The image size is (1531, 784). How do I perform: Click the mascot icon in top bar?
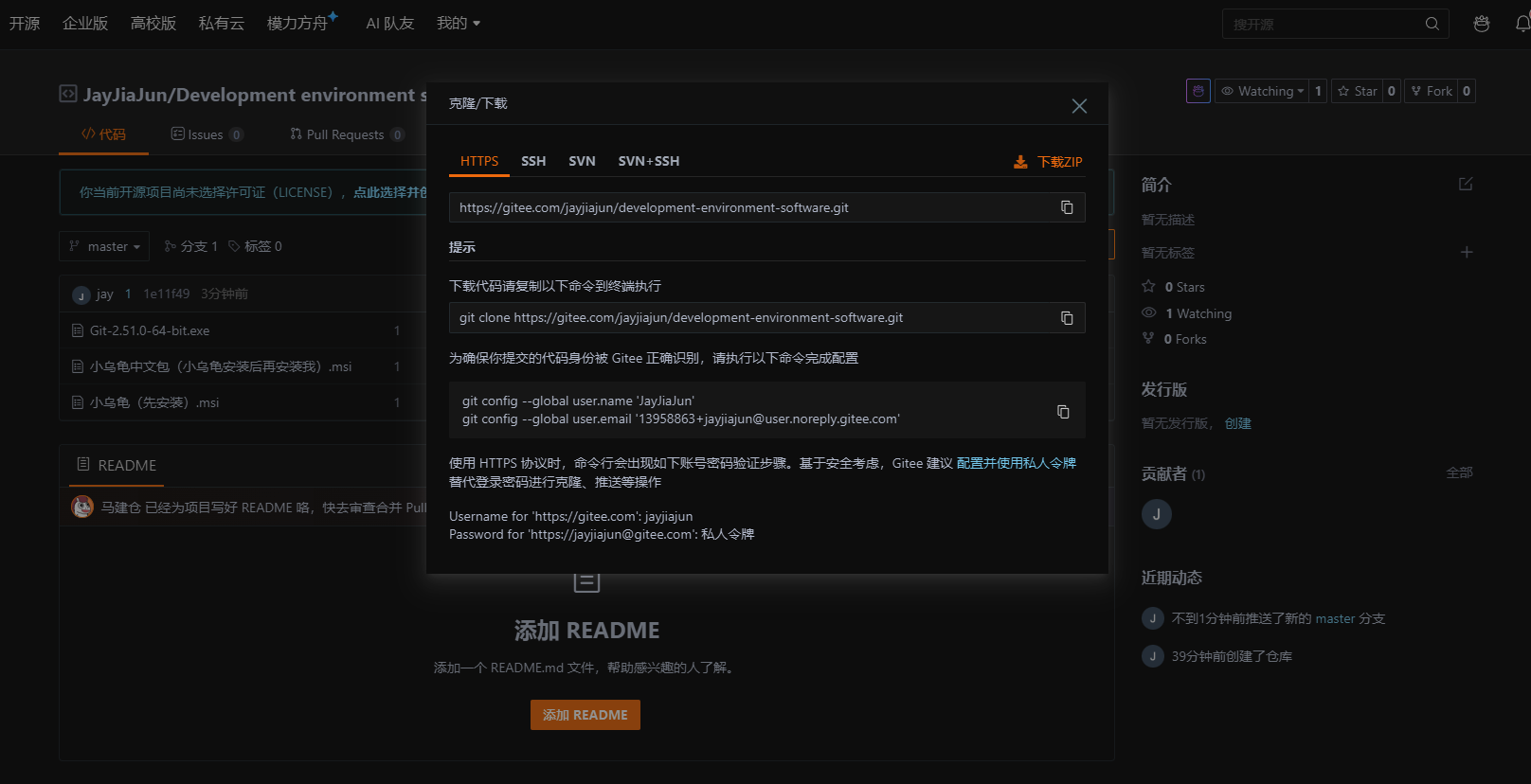coord(1482,24)
